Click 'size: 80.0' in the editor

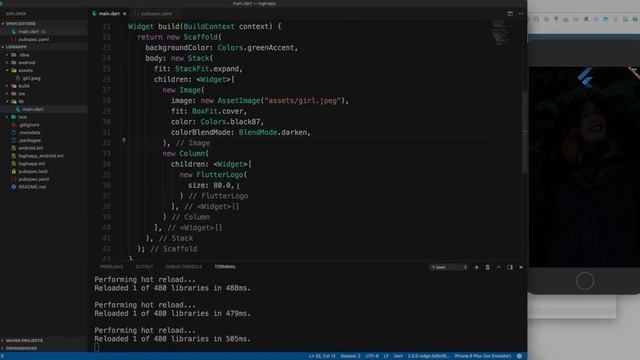coord(209,186)
